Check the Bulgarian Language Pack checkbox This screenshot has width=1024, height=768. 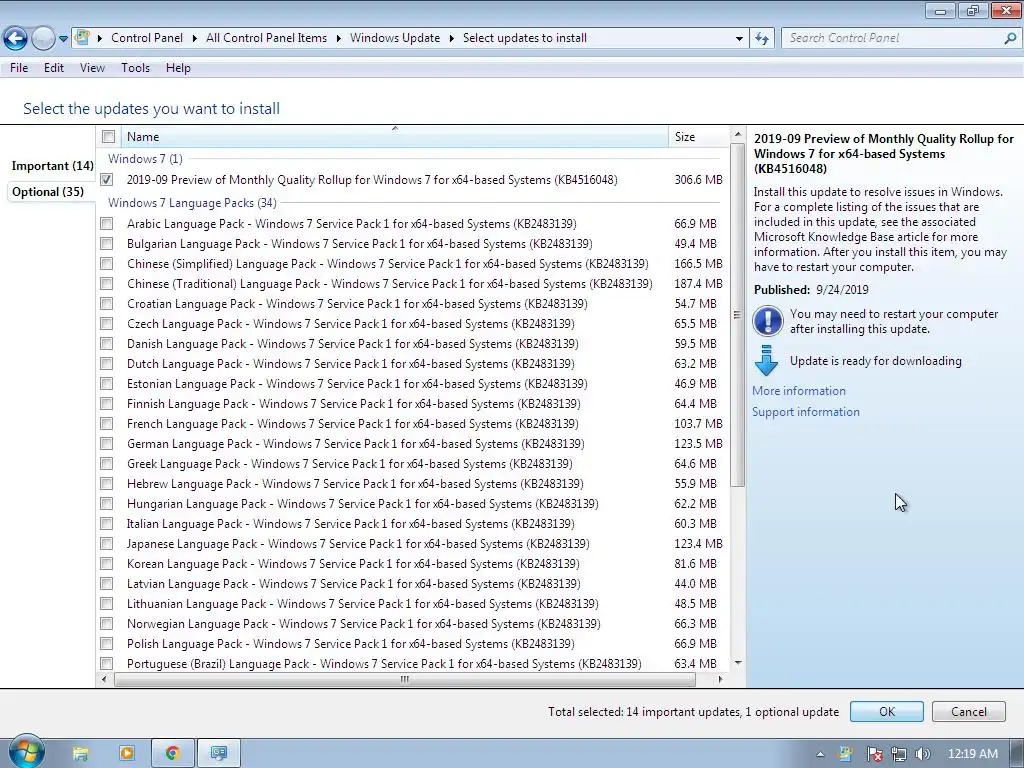tap(106, 244)
